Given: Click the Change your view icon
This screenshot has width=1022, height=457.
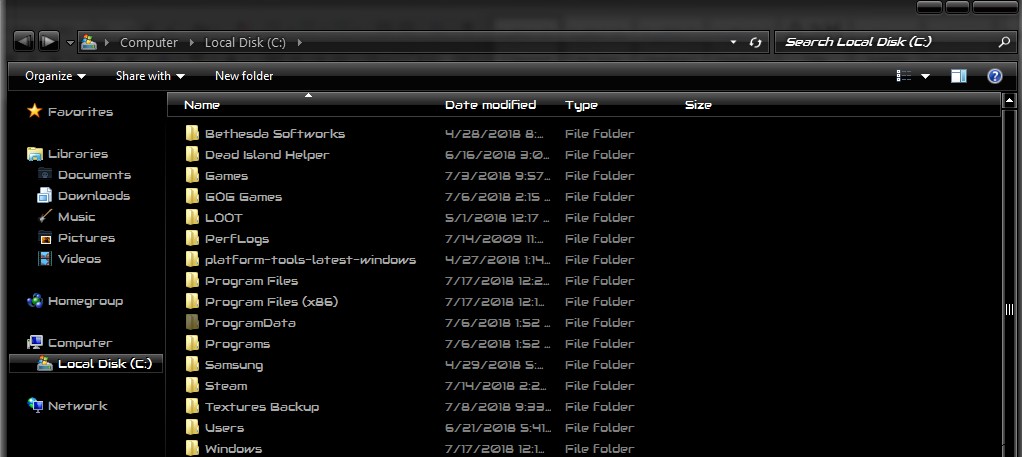Looking at the screenshot, I should [x=903, y=76].
